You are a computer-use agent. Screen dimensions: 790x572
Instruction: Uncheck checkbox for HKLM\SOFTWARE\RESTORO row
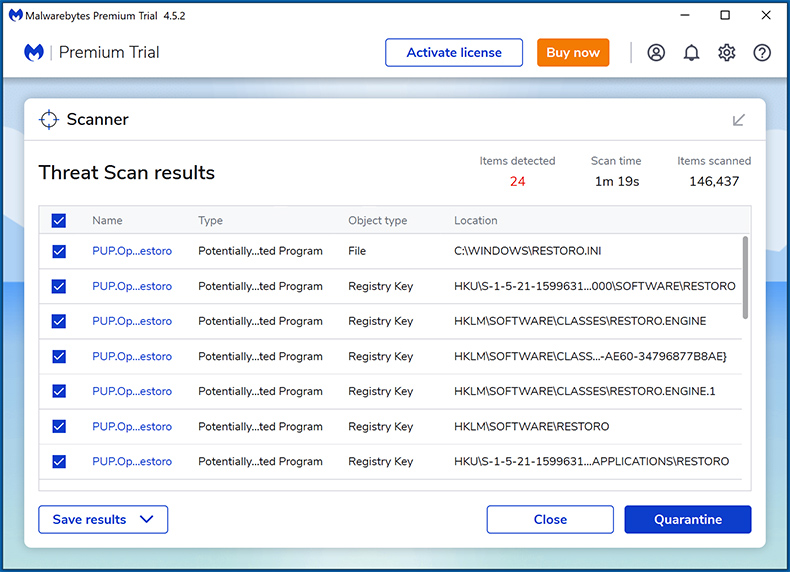[x=59, y=426]
